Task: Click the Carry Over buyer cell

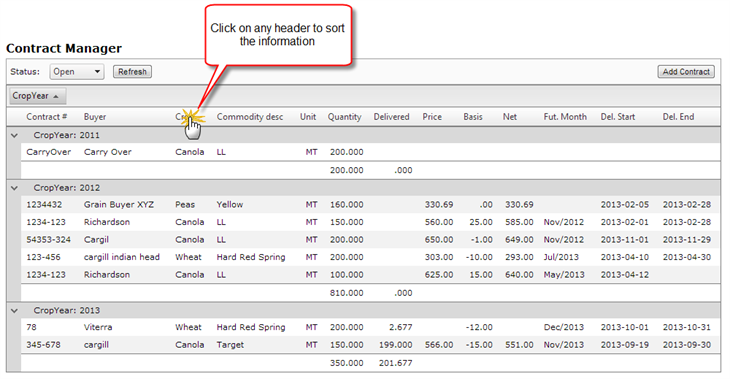Action: point(108,152)
